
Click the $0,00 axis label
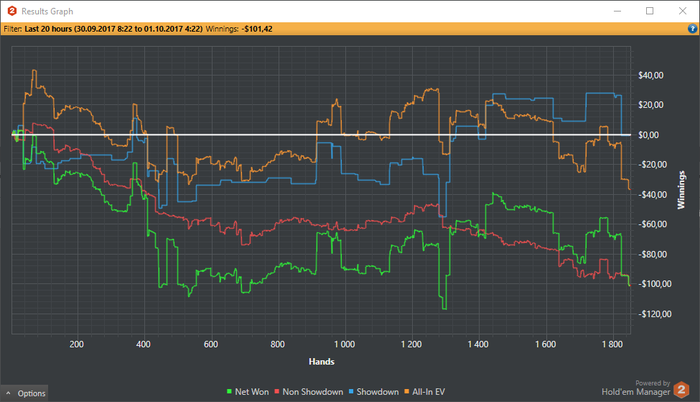pyautogui.click(x=648, y=135)
